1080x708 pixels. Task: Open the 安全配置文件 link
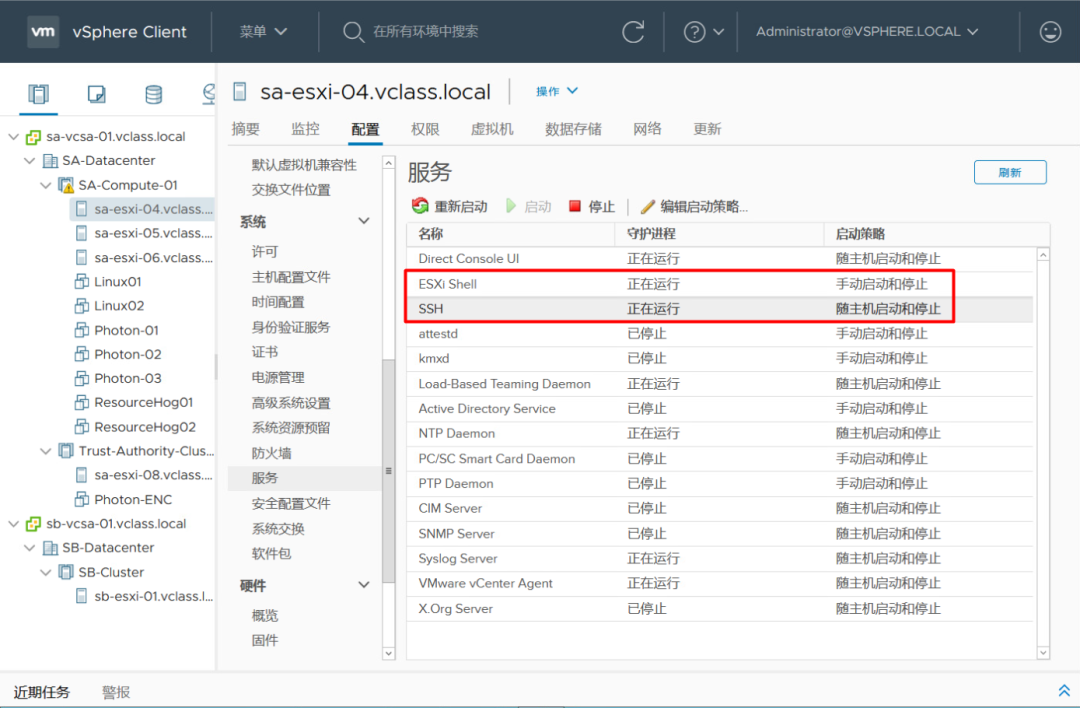point(291,503)
